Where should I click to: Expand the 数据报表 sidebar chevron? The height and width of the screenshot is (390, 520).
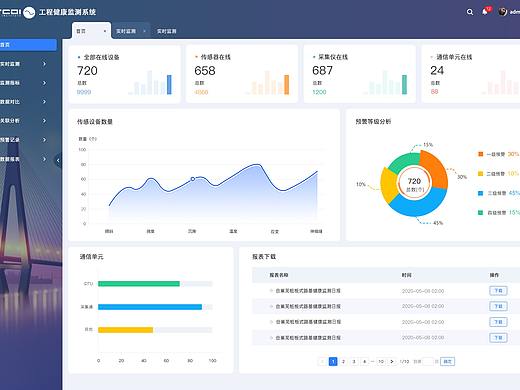(44, 159)
